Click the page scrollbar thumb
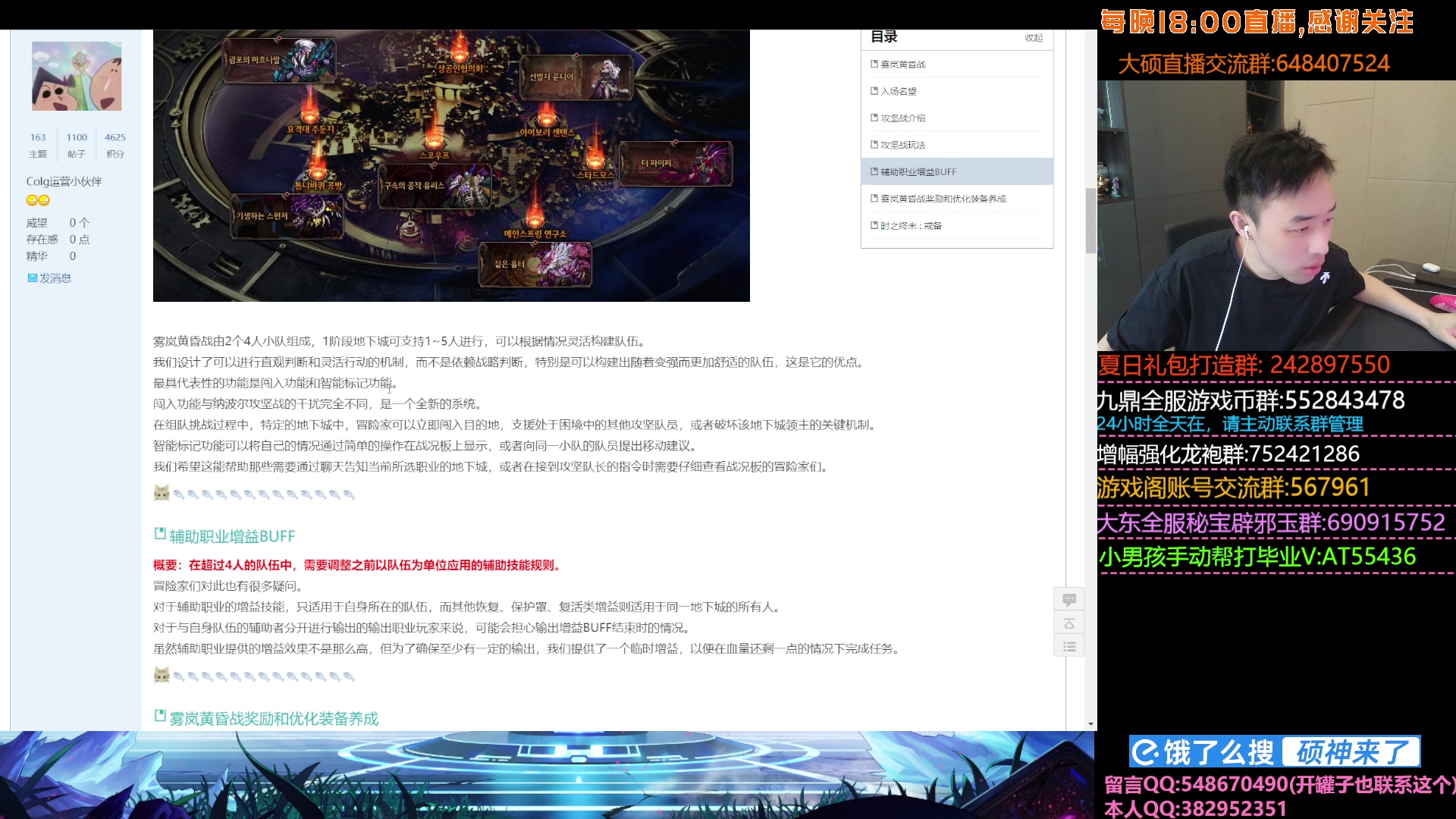1456x819 pixels. point(1090,221)
